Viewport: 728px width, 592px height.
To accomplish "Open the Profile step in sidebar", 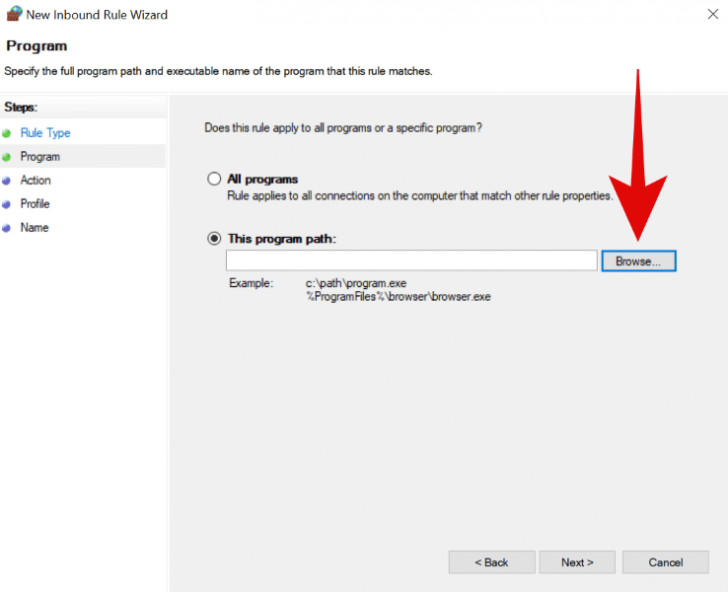I will click(35, 204).
